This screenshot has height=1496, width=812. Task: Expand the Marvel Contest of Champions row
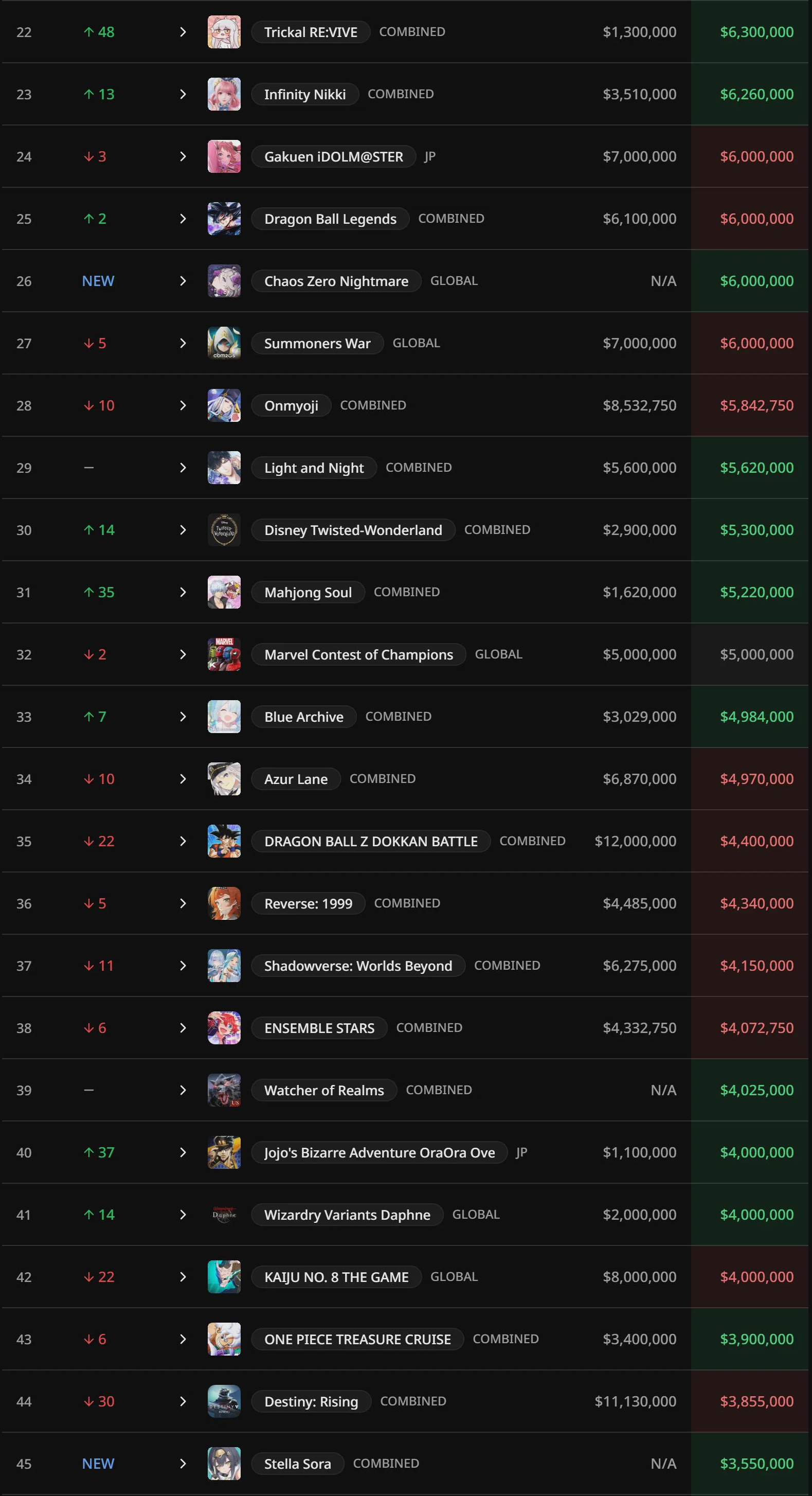click(x=183, y=654)
